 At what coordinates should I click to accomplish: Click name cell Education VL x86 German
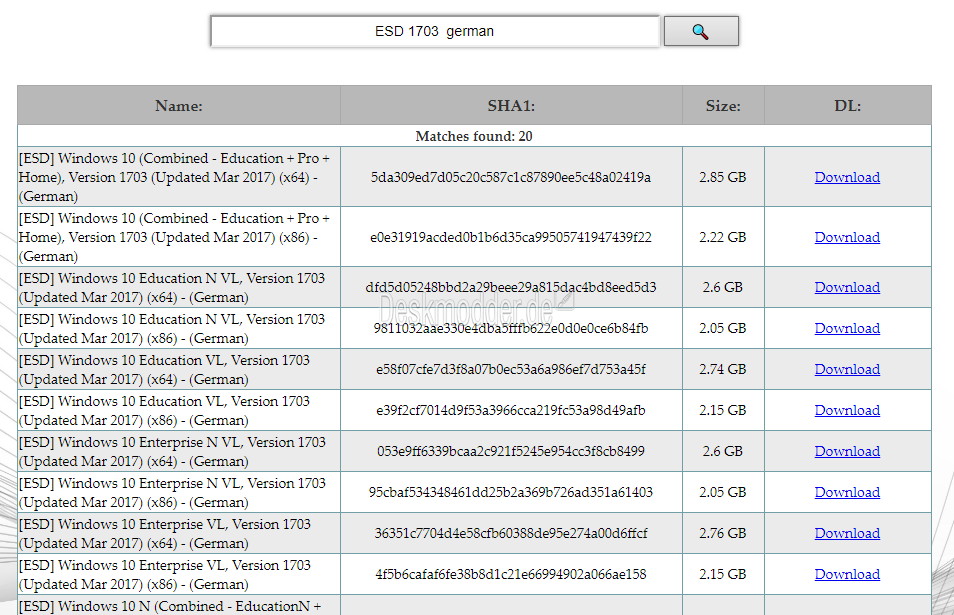click(x=179, y=410)
